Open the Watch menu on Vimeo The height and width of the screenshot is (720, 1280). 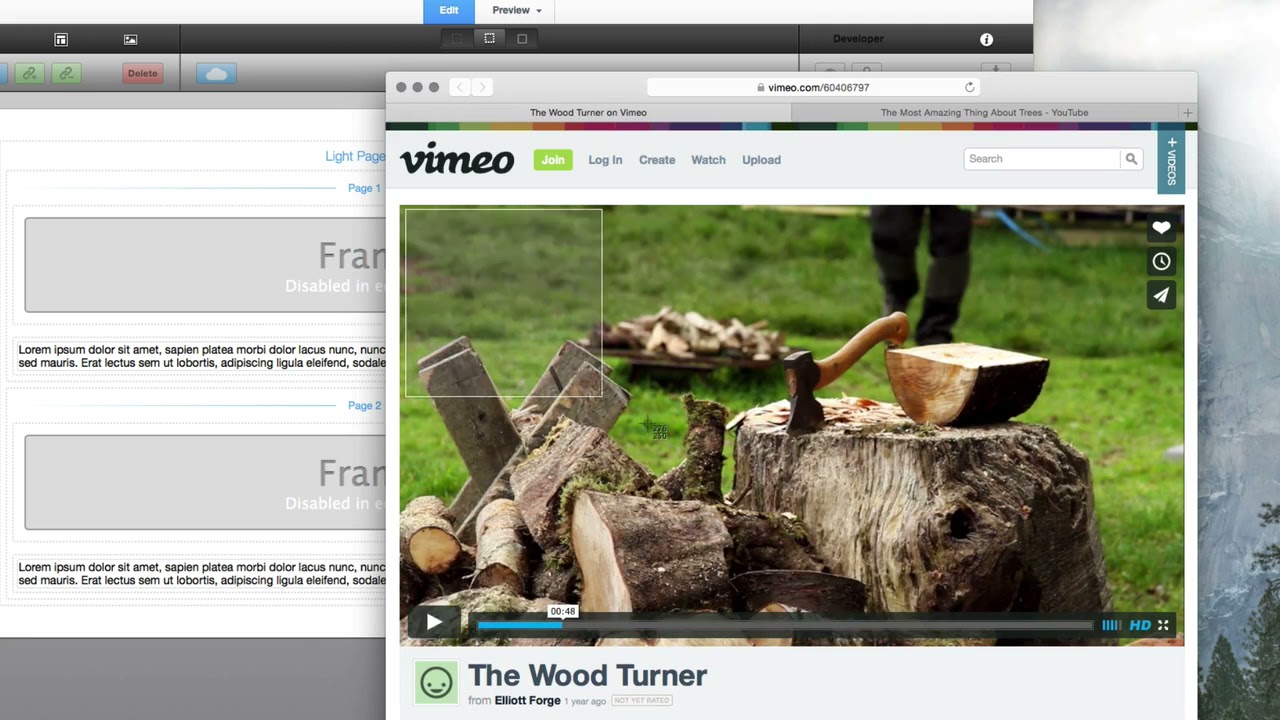click(708, 160)
